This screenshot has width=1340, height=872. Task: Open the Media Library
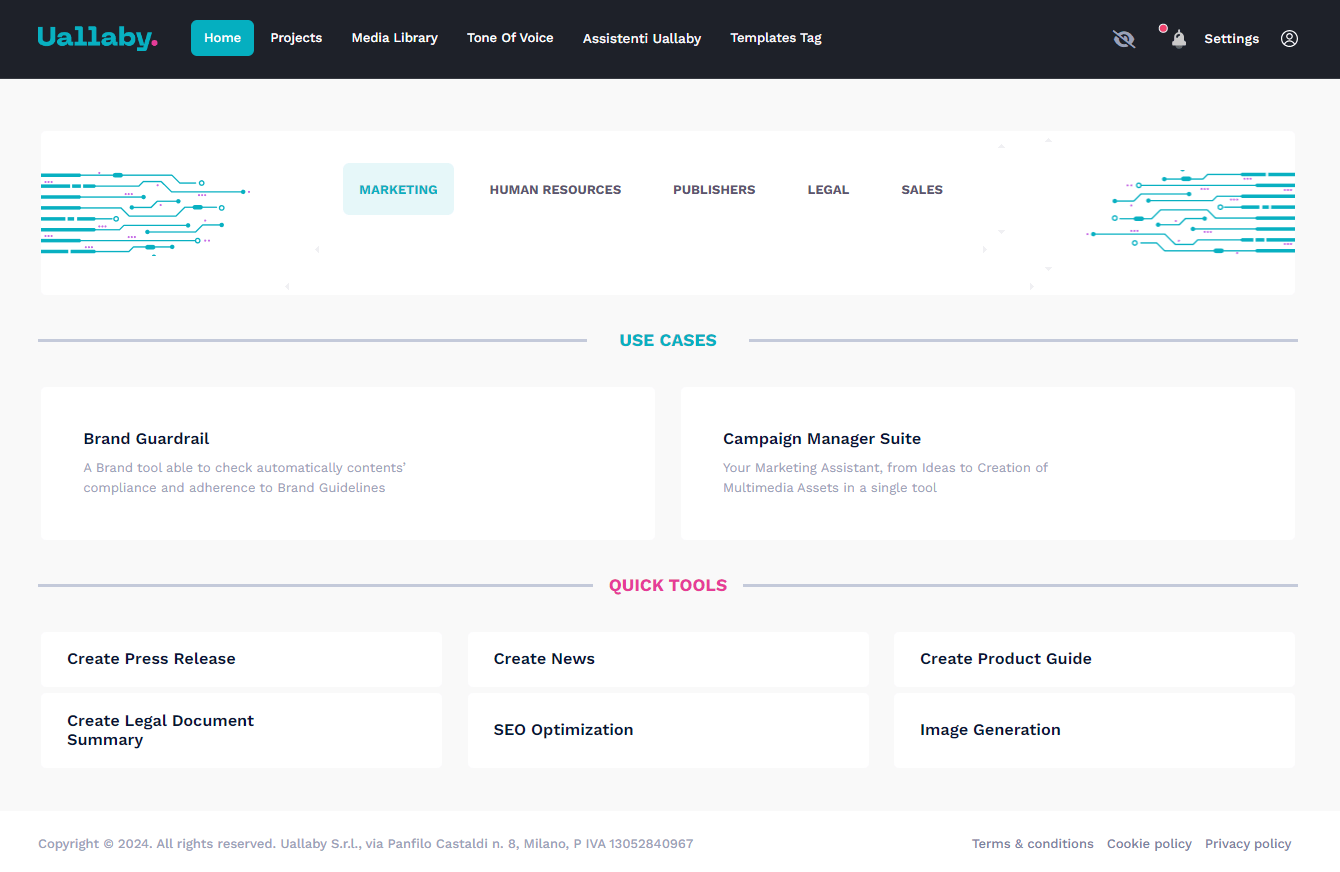[x=394, y=38]
